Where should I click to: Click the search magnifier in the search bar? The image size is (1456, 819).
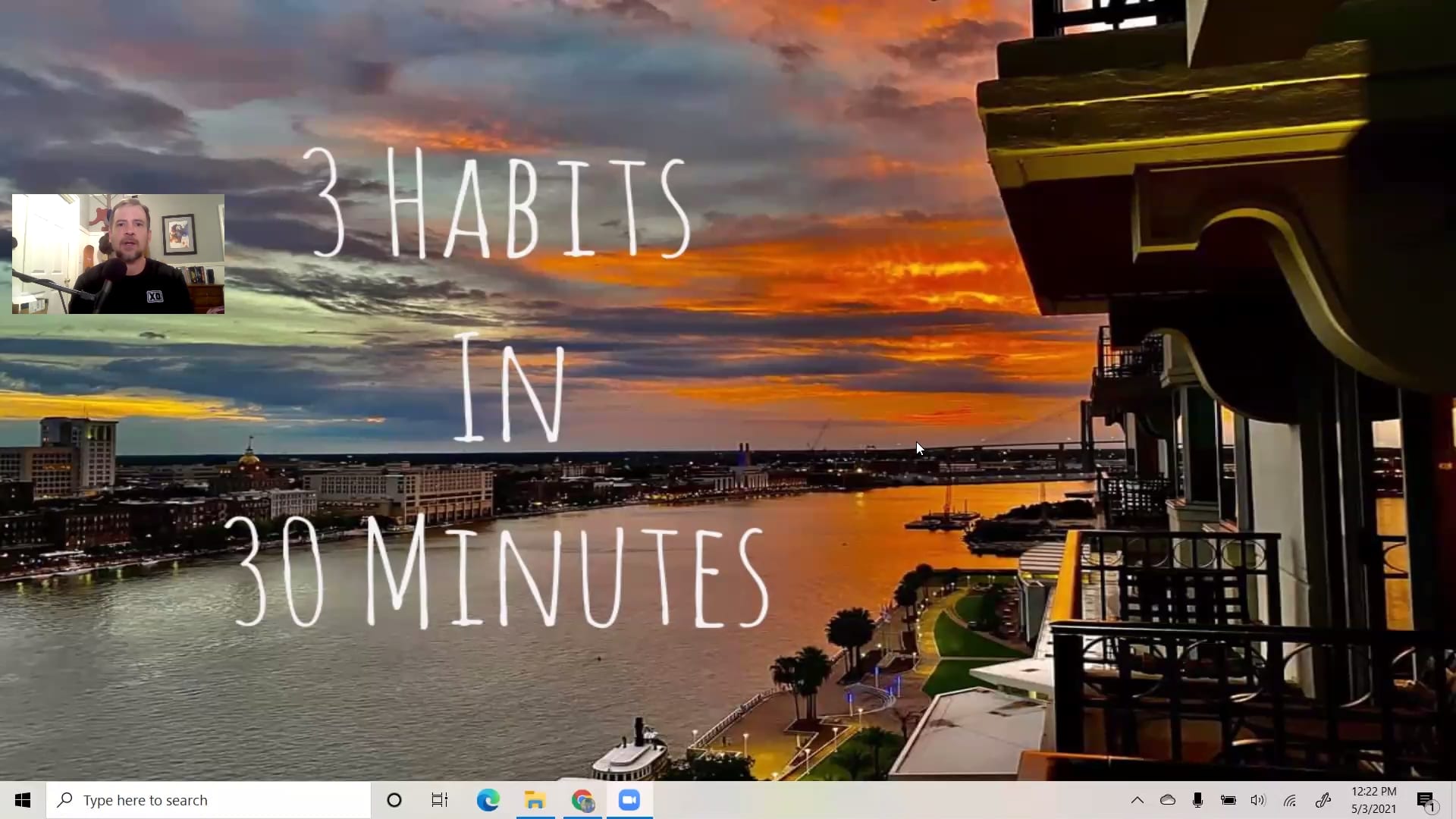pyautogui.click(x=64, y=800)
